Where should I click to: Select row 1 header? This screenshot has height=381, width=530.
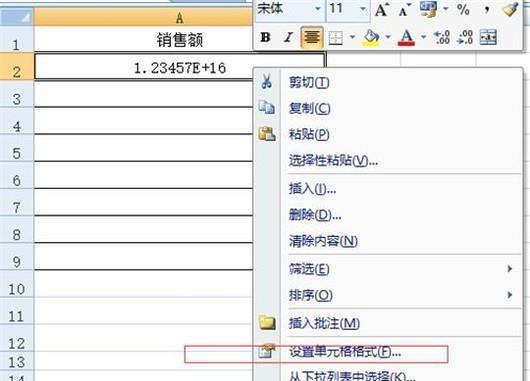pos(17,40)
